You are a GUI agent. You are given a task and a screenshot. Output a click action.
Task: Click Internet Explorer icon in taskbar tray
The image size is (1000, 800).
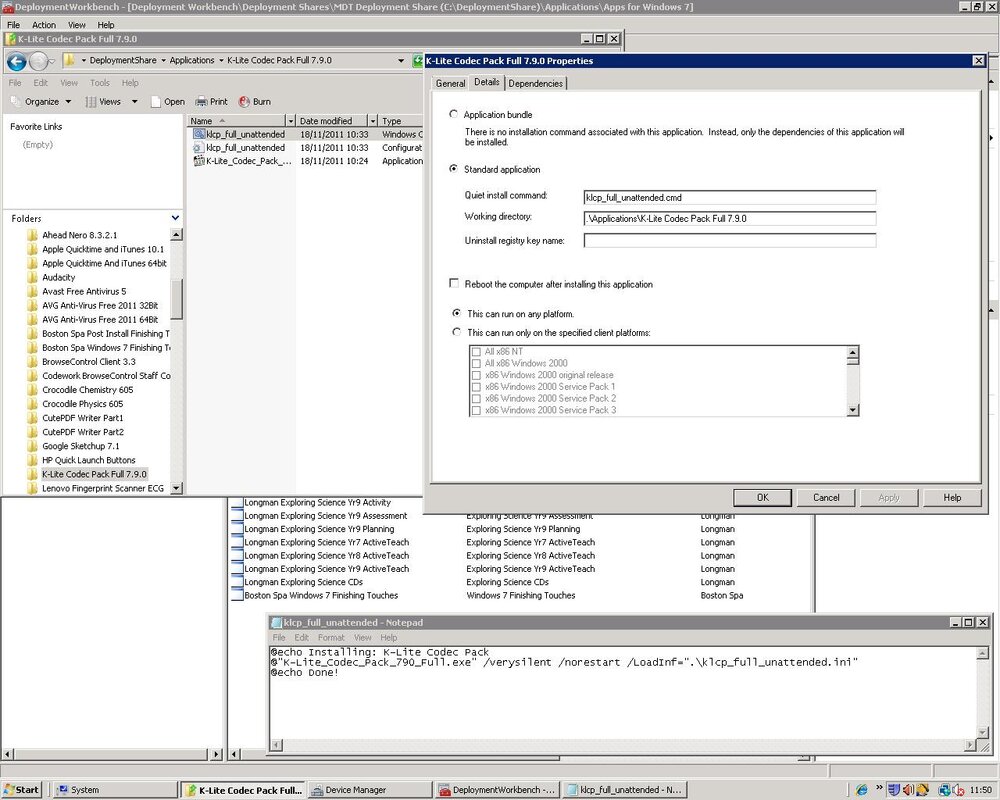click(x=861, y=790)
